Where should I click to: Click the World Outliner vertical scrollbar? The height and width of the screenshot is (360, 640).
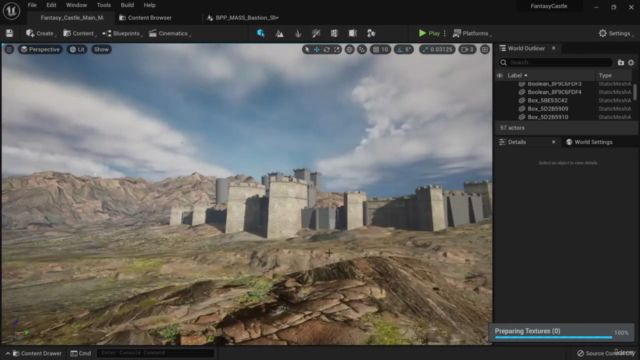pos(635,92)
